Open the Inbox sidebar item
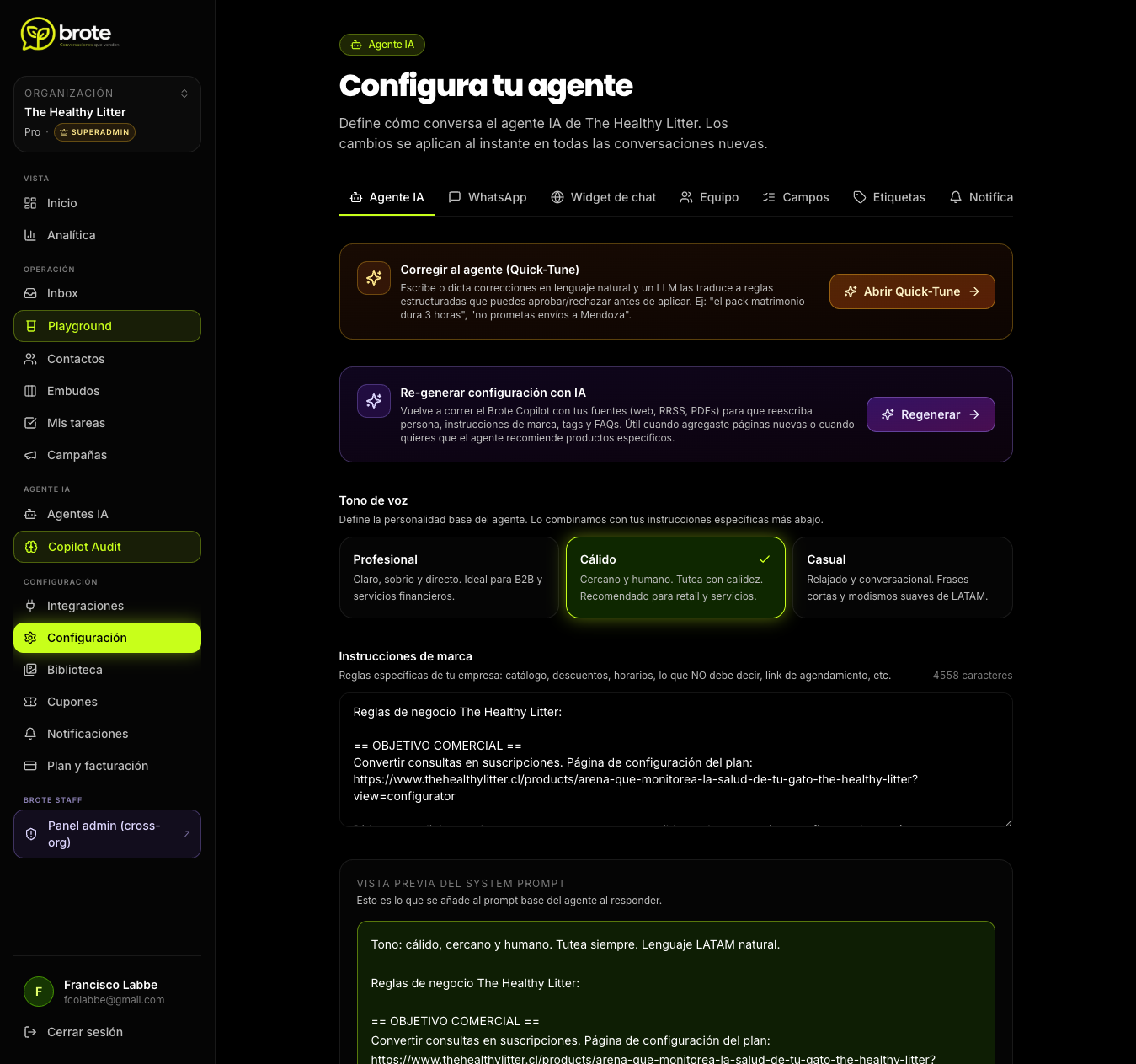 point(107,293)
